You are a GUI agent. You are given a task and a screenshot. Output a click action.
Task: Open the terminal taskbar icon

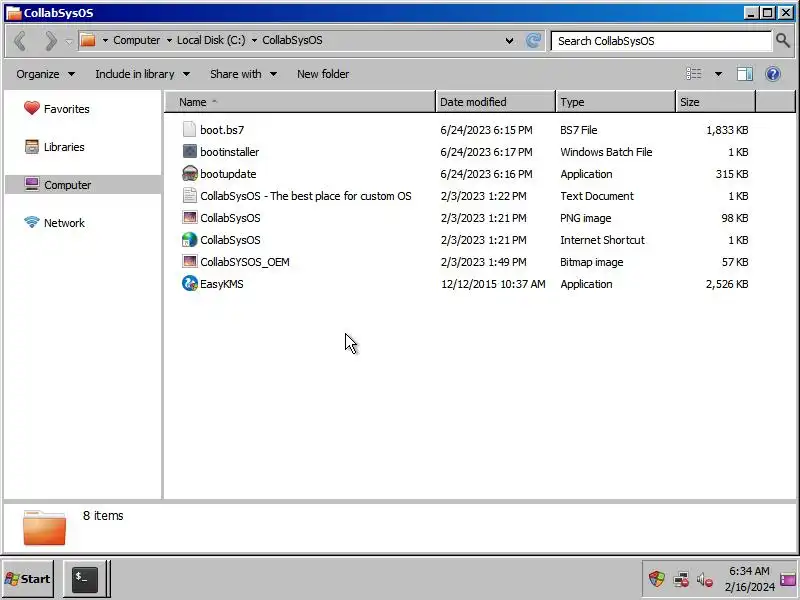[85, 579]
